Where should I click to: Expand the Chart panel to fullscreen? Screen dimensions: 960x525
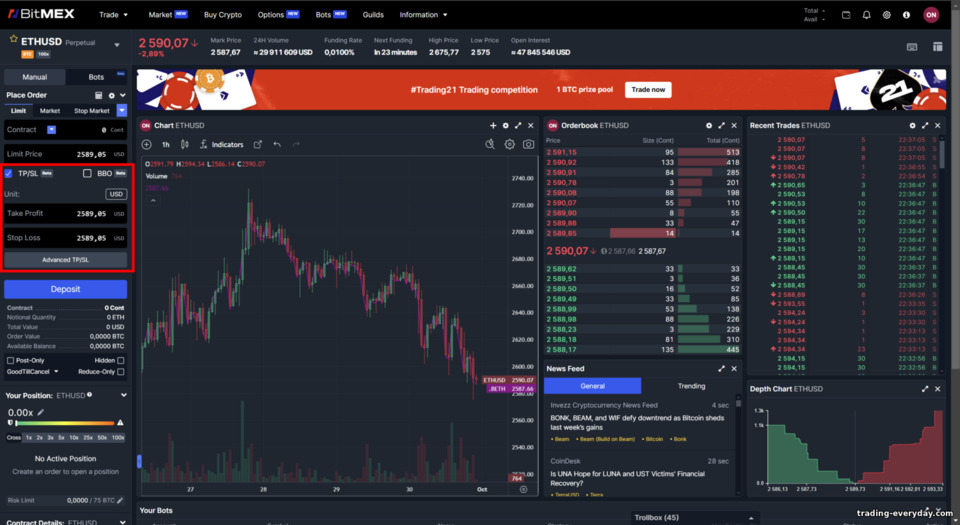tap(518, 125)
